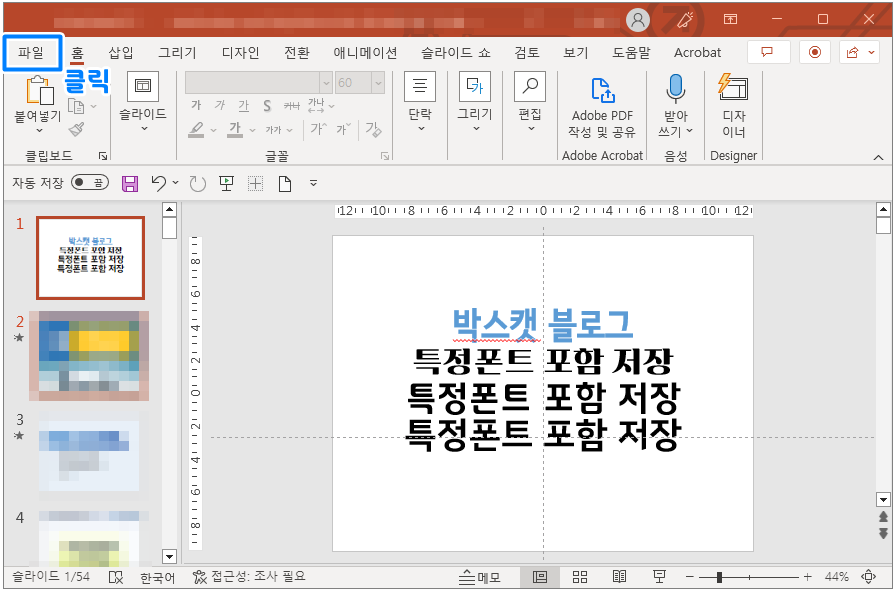This screenshot has height=590, width=894.
Task: Start slideshow from beginning icon in quick access toolbar
Action: pyautogui.click(x=226, y=183)
